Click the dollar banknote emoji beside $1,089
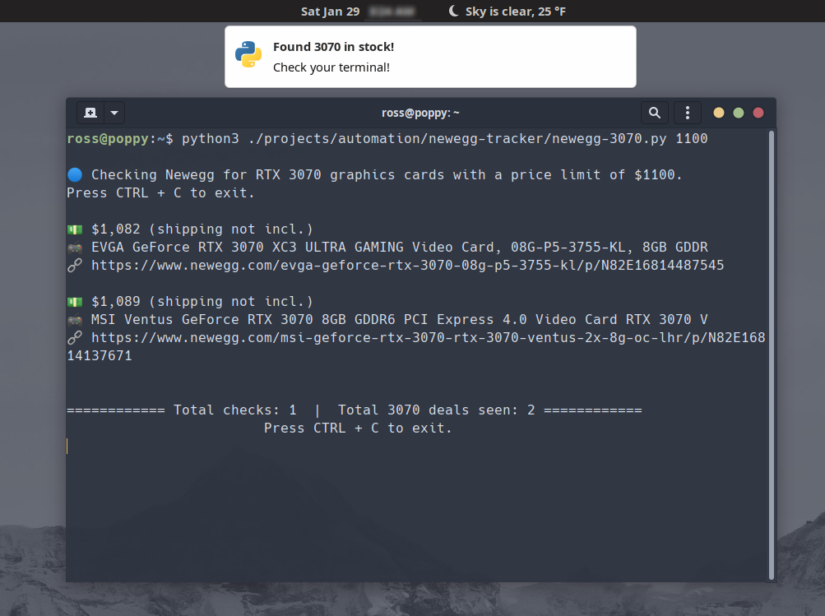 [74, 301]
